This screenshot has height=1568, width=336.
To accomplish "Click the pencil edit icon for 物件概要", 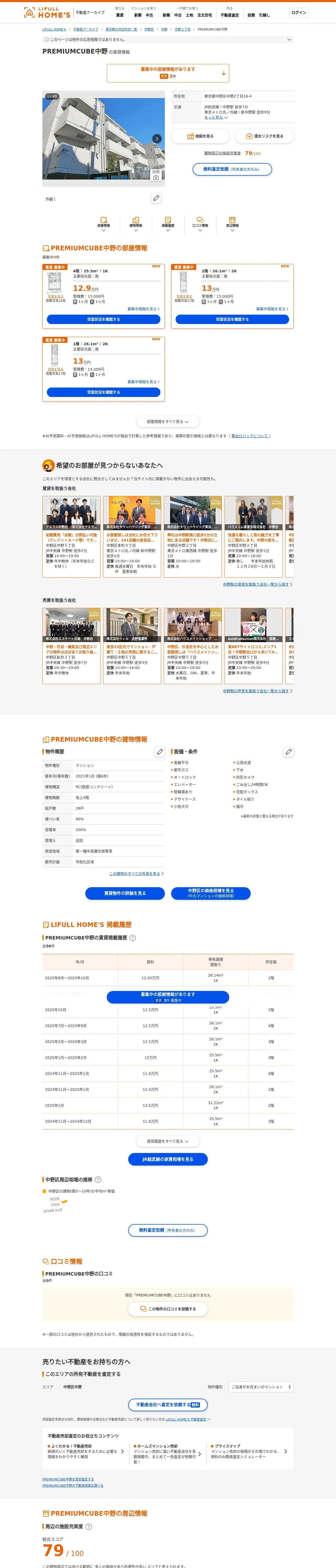I will coord(160,752).
